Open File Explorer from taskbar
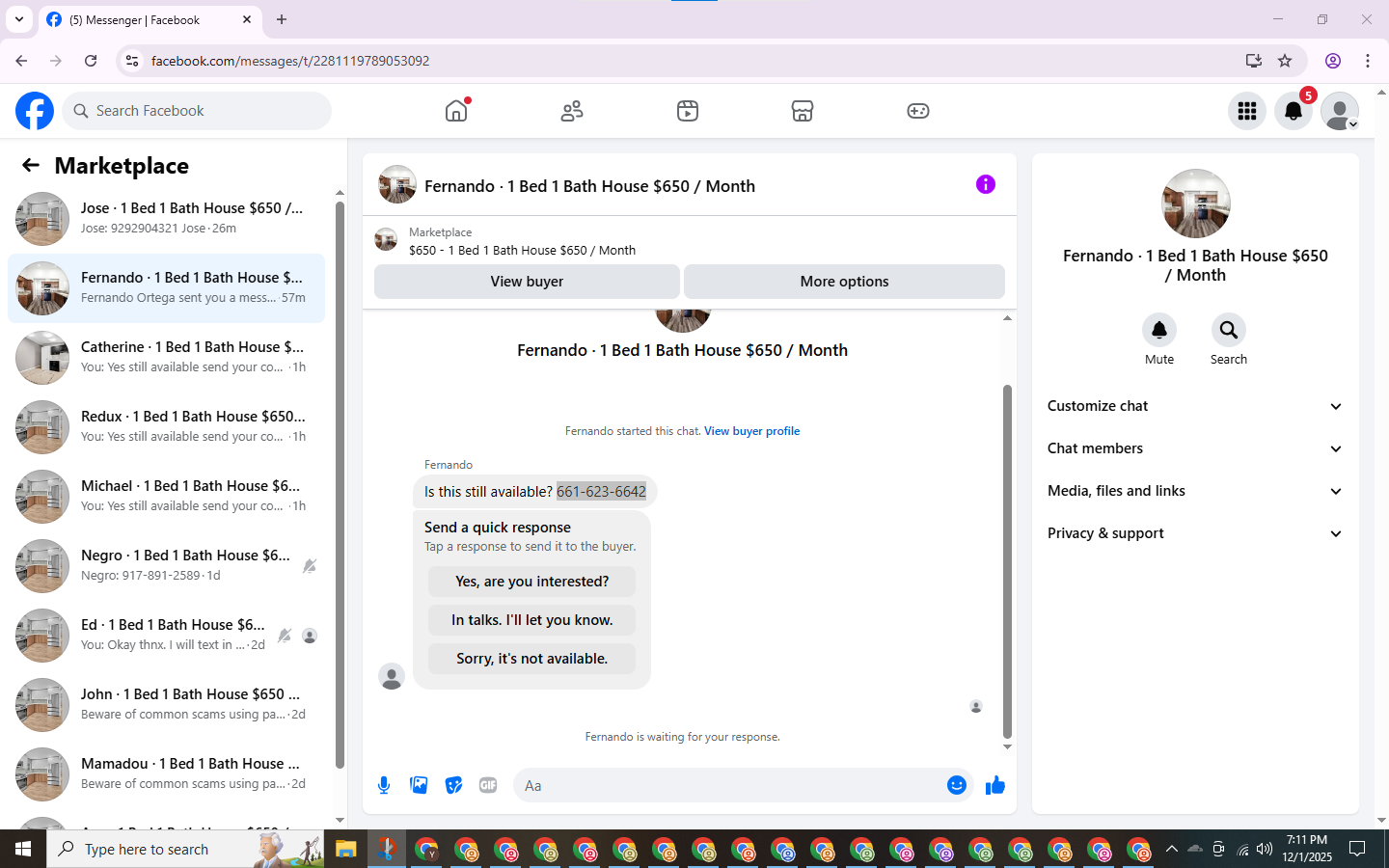 coord(346,849)
